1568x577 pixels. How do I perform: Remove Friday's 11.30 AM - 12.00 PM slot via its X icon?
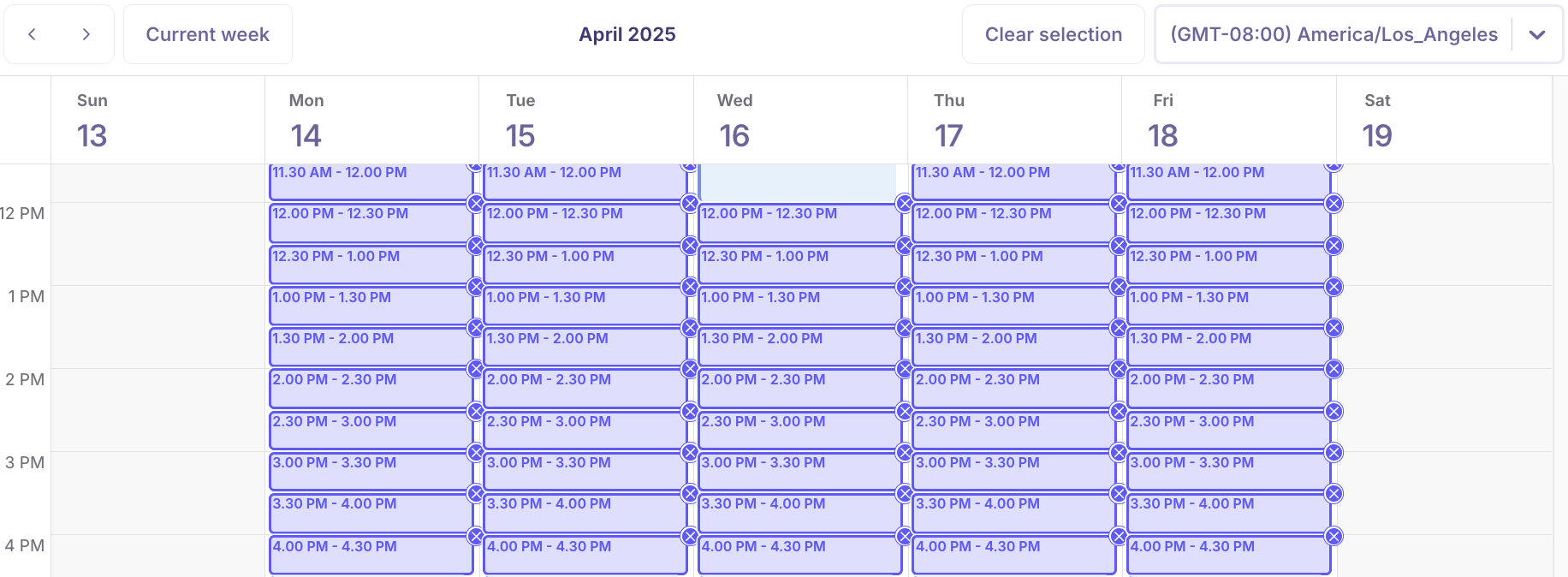click(x=1333, y=163)
